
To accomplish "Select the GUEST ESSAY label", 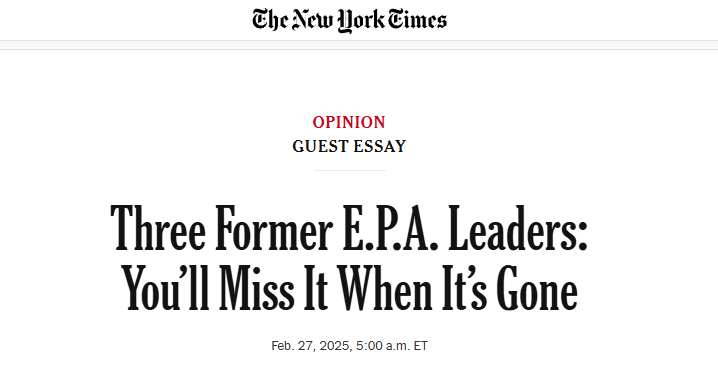I will coord(349,146).
